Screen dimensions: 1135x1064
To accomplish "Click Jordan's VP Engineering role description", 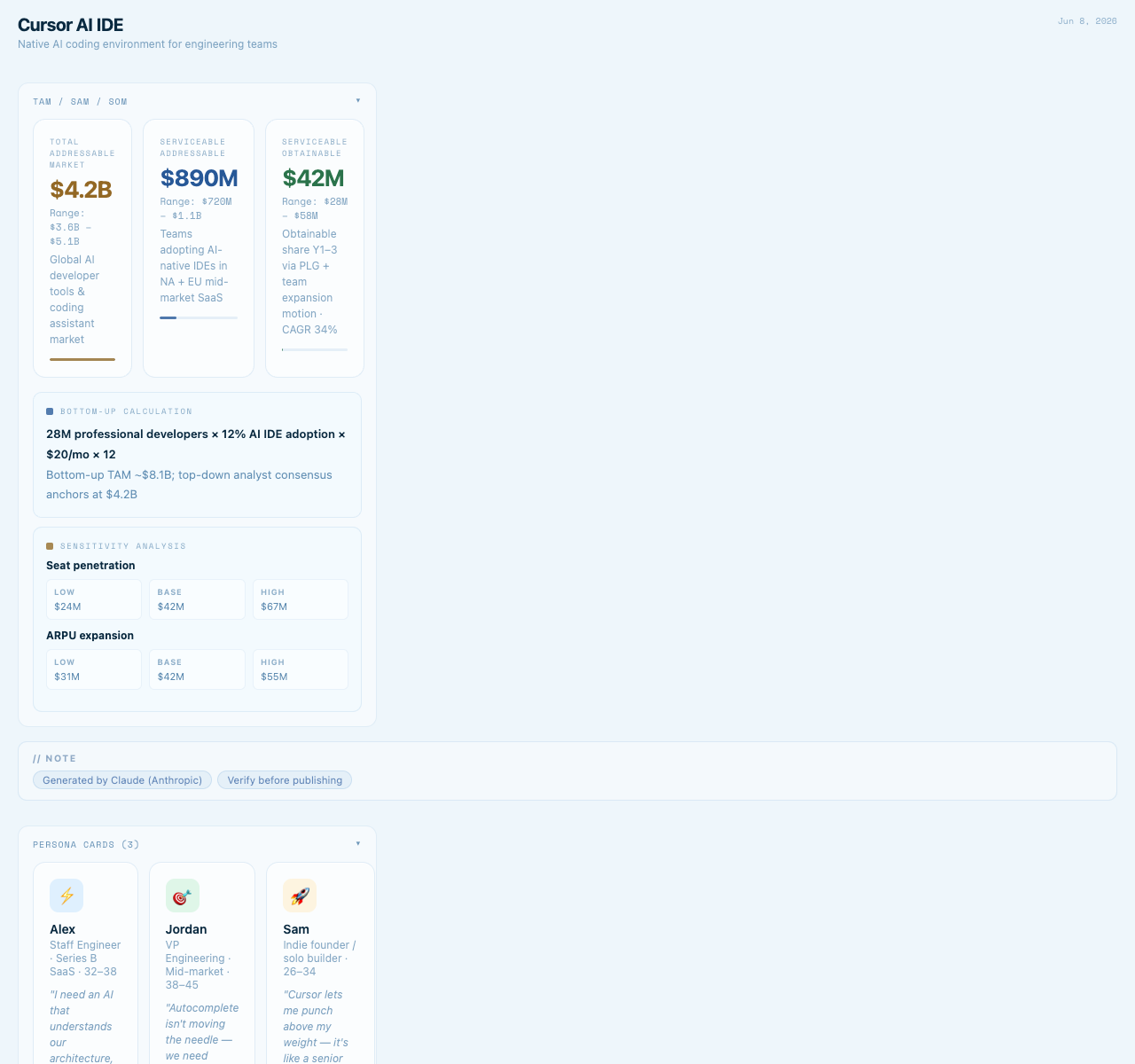I will (x=199, y=965).
